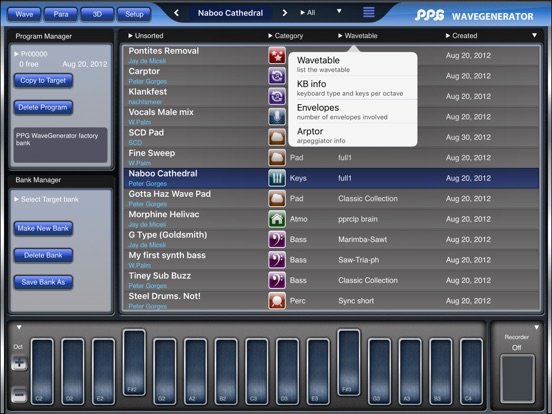Expand the Pr00000 program entry
This screenshot has width=552, height=414.
point(31,54)
